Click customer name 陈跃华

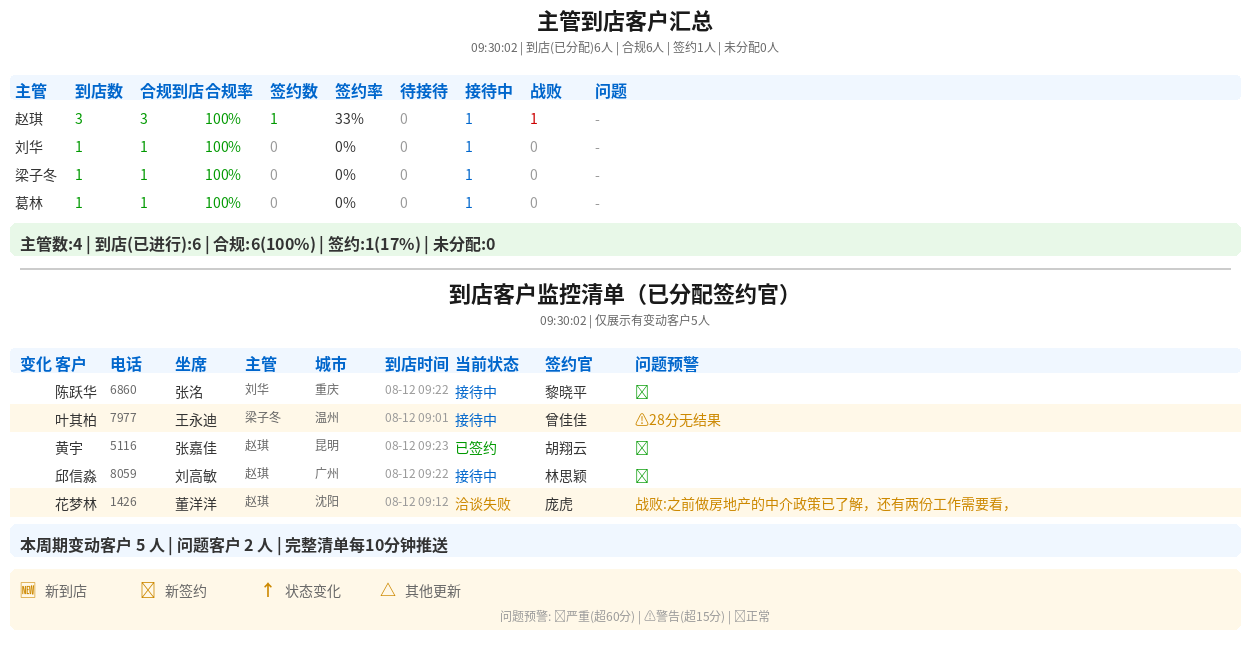[76, 392]
